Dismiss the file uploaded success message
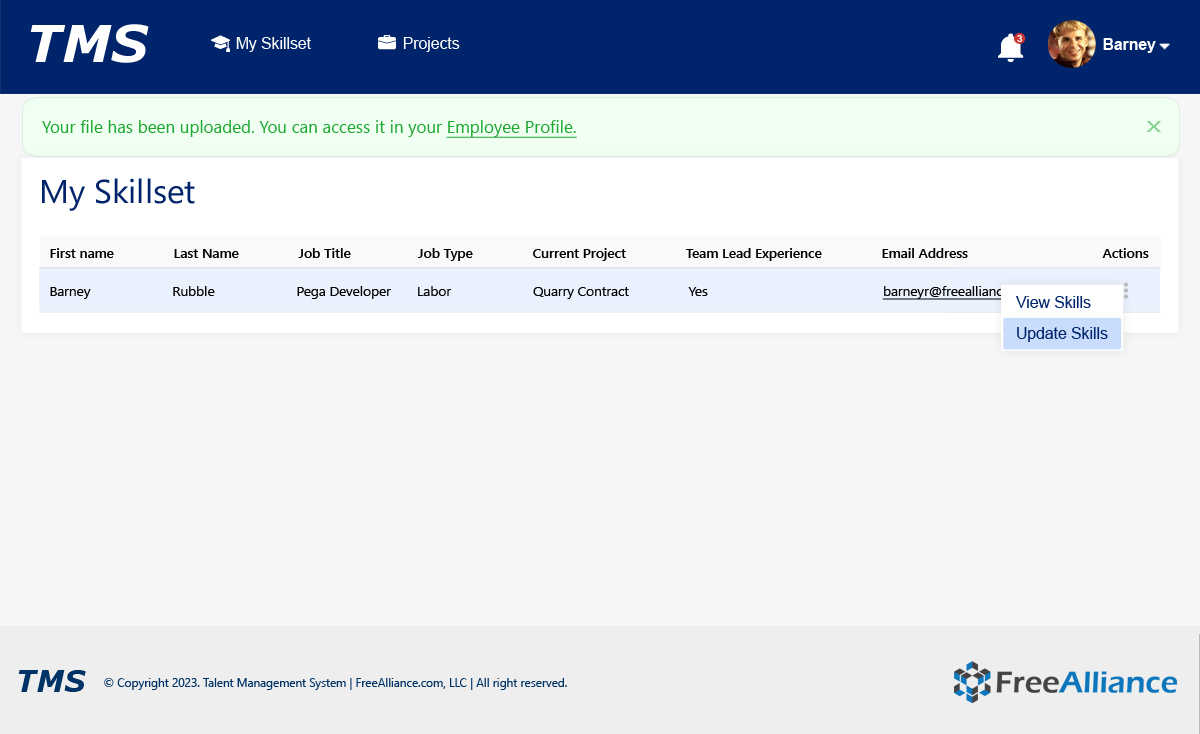The height and width of the screenshot is (734, 1200). coord(1153,127)
